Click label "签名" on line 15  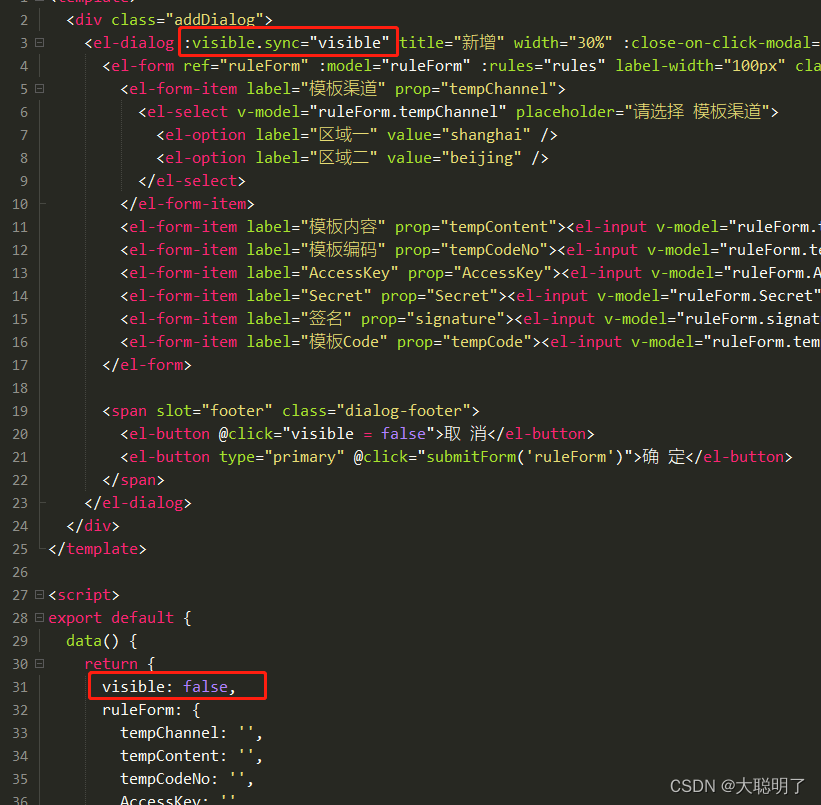(x=326, y=319)
